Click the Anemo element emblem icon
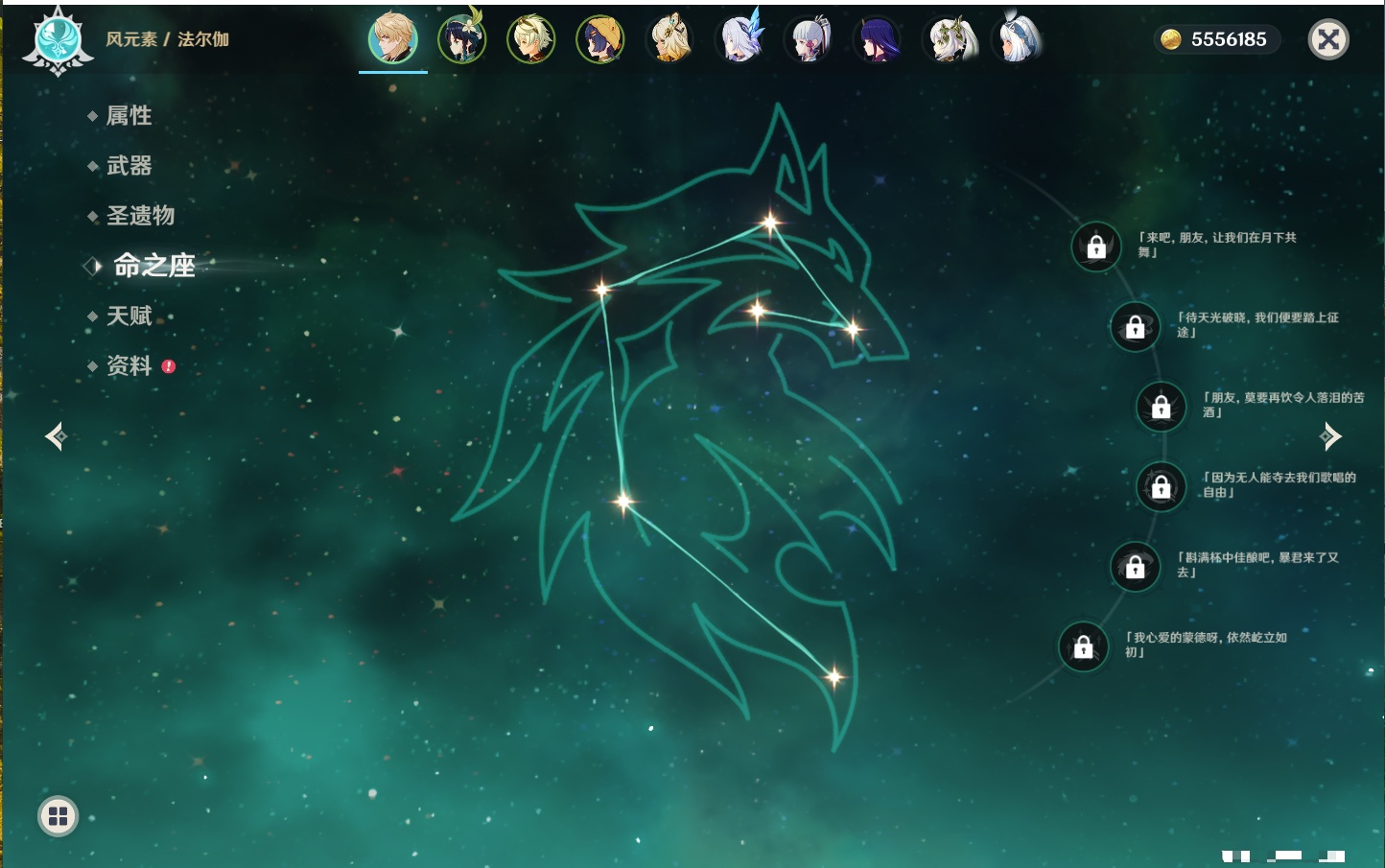 [58, 40]
